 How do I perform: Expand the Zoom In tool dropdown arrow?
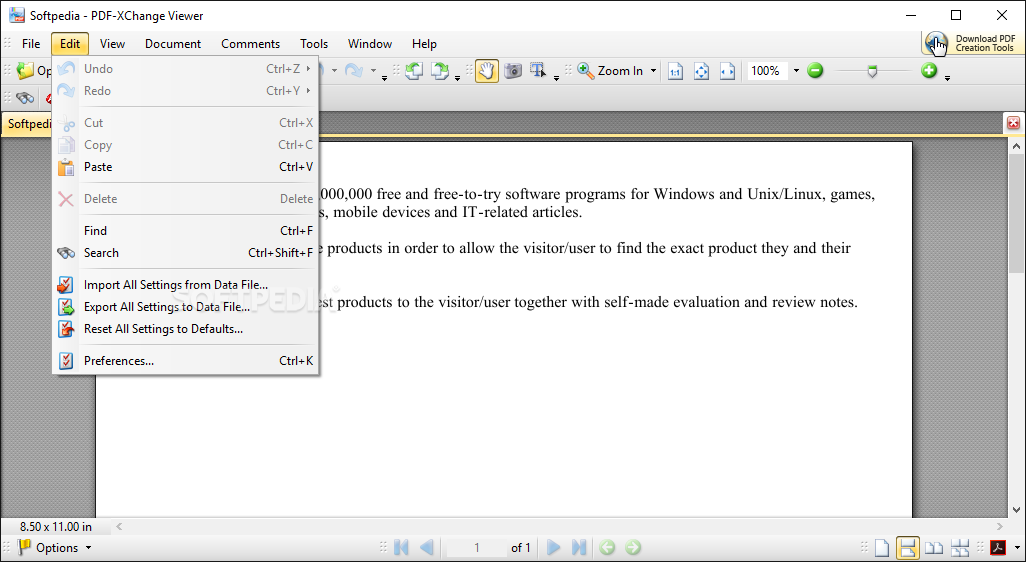tap(653, 71)
